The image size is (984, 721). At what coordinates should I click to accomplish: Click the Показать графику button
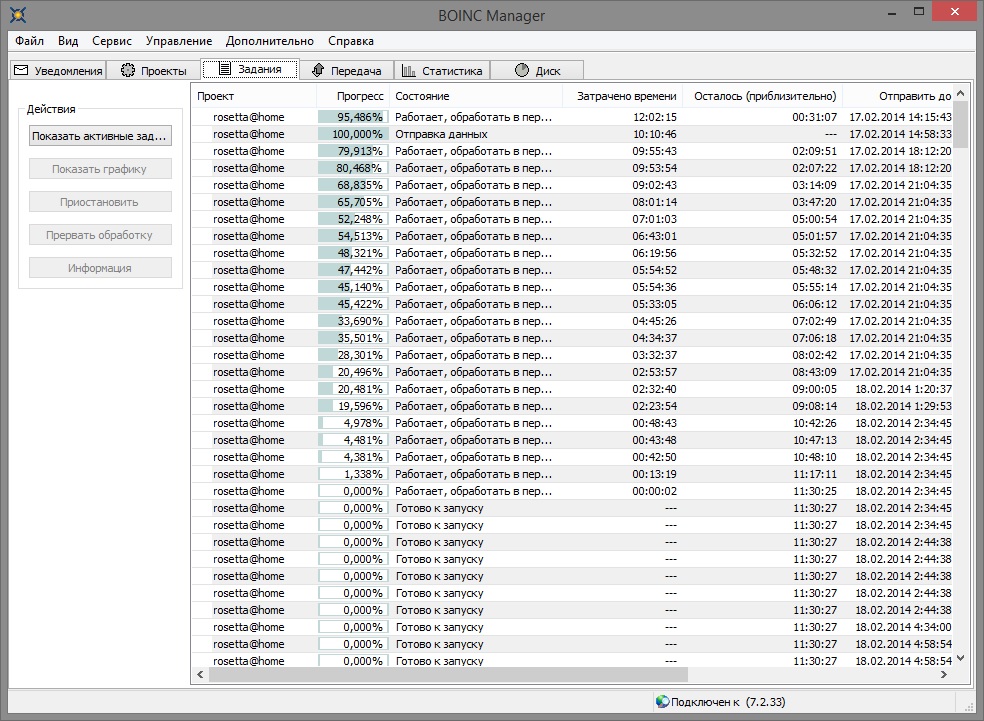(100, 169)
